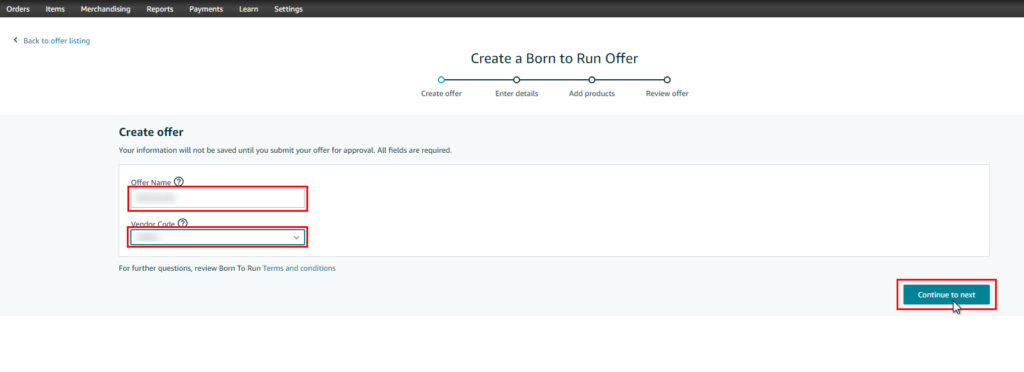Open the Reports menu
Screen dimensions: 1024x372
point(159,9)
